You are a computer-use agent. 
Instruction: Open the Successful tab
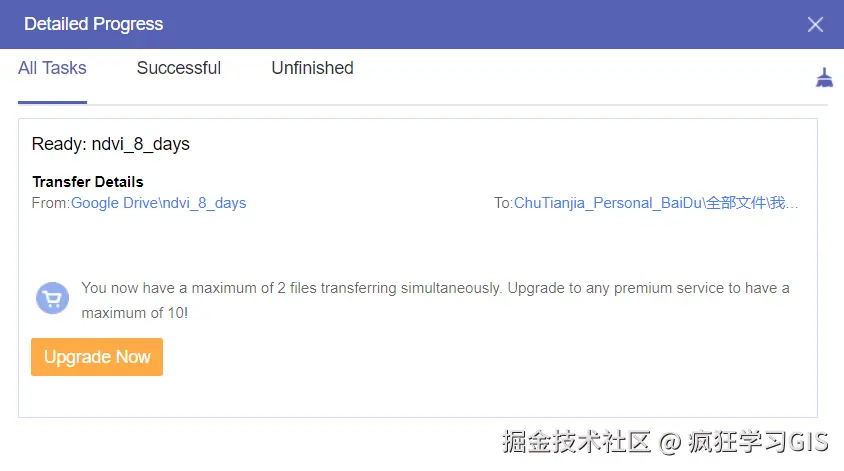(179, 68)
